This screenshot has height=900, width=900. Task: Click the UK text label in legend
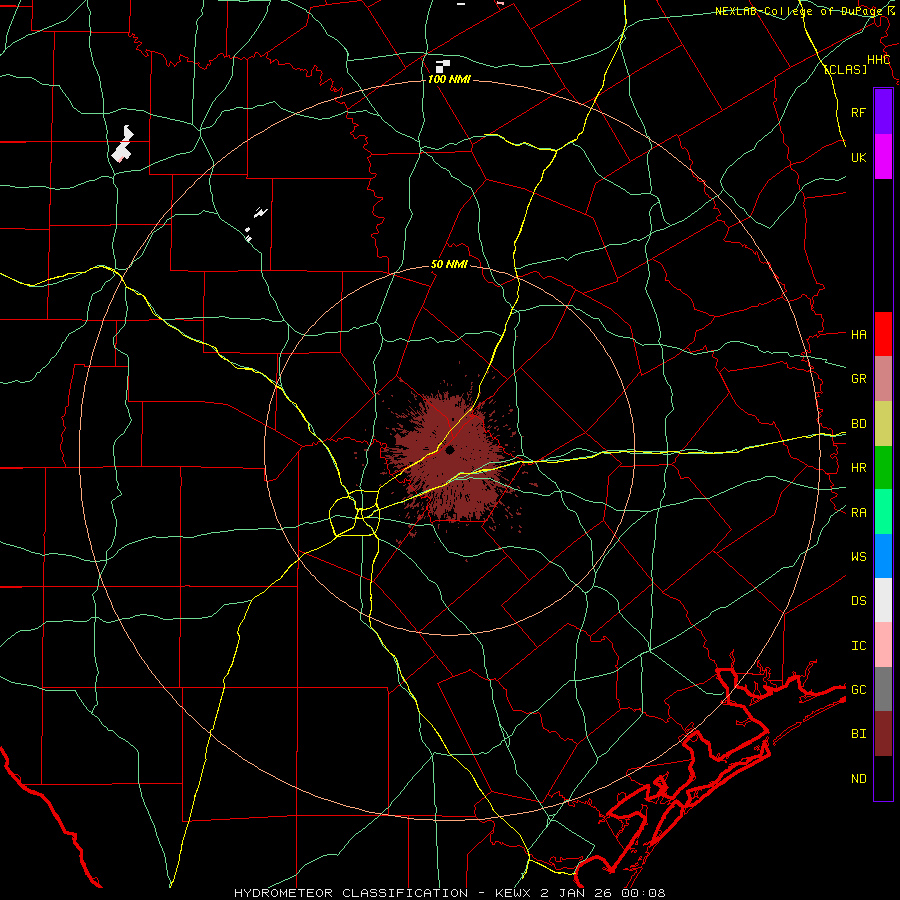click(x=858, y=157)
